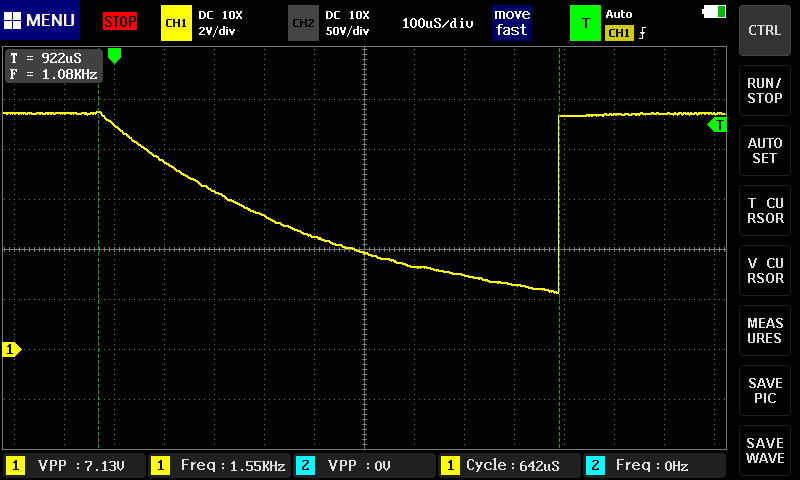Select the CH1 trigger source label
This screenshot has height=480, width=800.
pos(619,33)
